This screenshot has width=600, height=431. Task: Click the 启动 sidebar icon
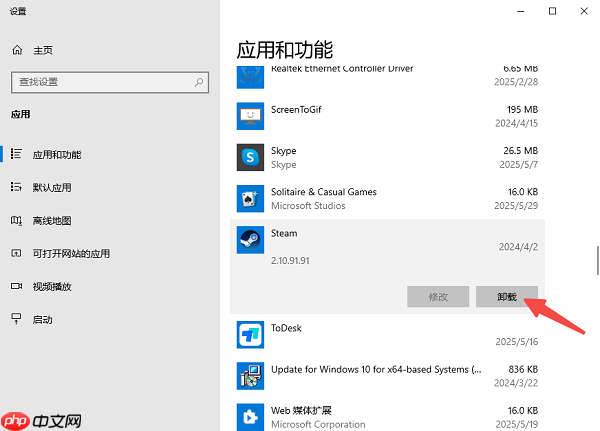click(x=16, y=318)
